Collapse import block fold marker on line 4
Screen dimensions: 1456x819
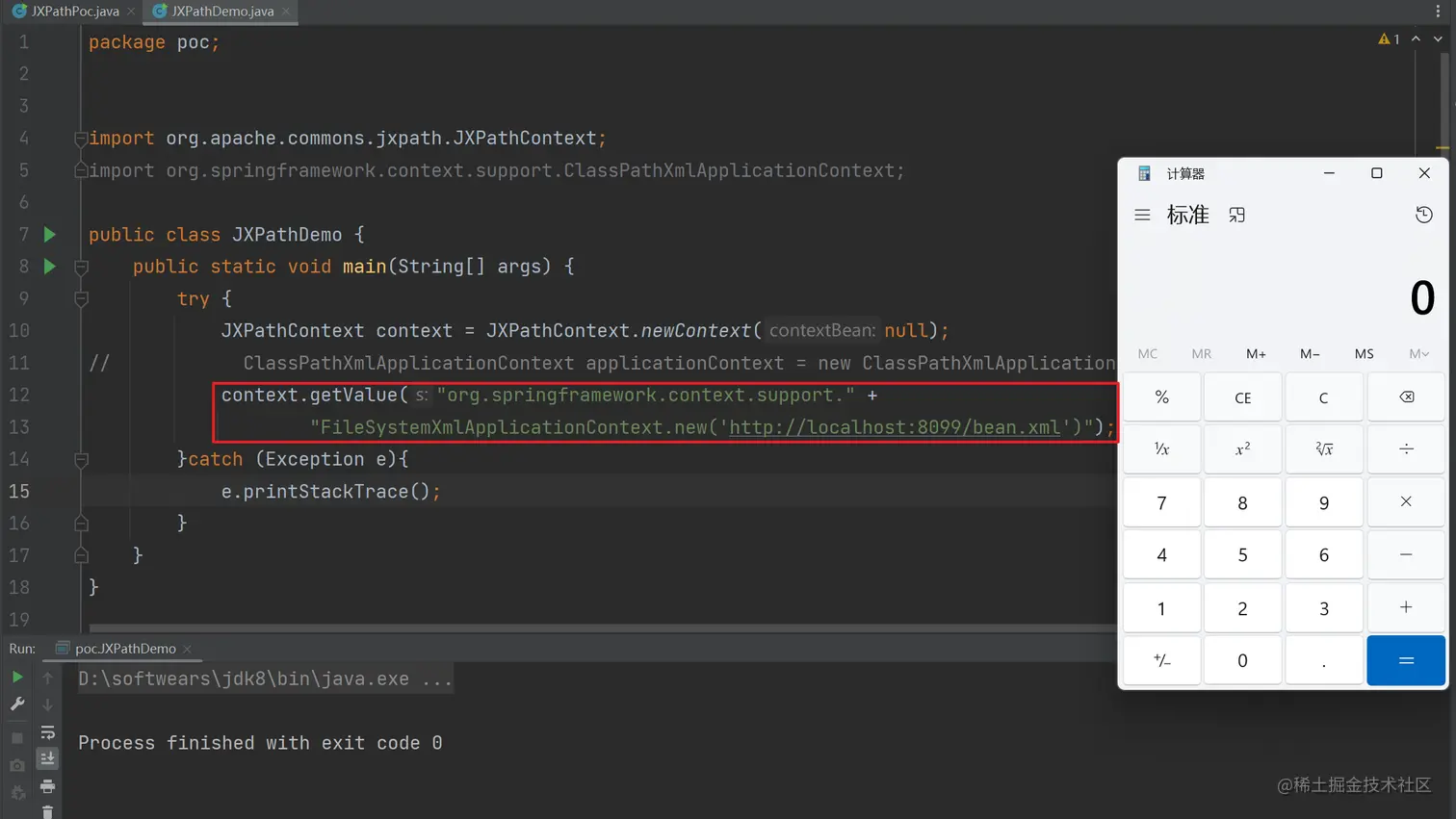[x=81, y=139]
